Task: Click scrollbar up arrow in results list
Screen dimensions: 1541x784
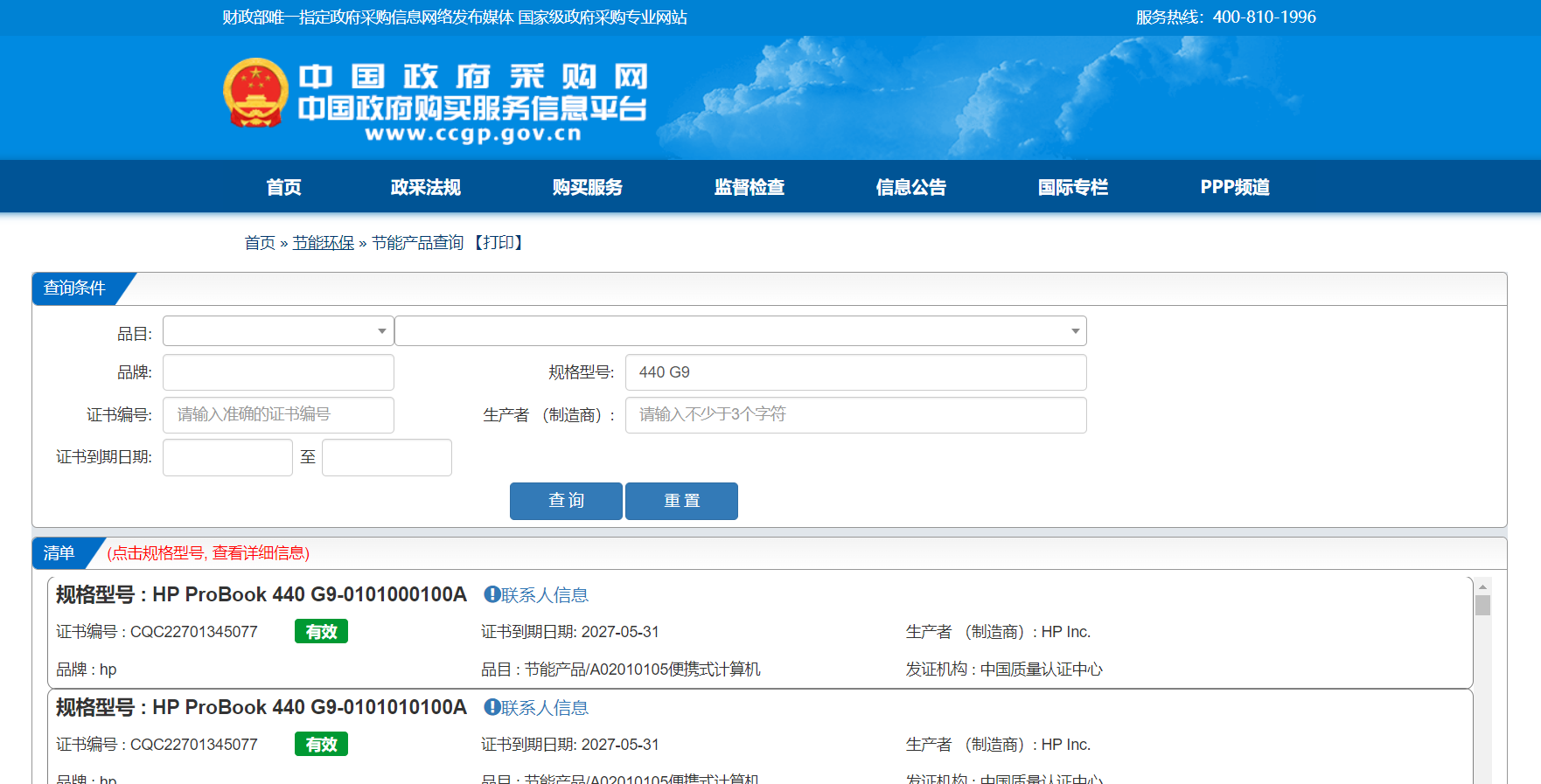Action: click(1482, 586)
